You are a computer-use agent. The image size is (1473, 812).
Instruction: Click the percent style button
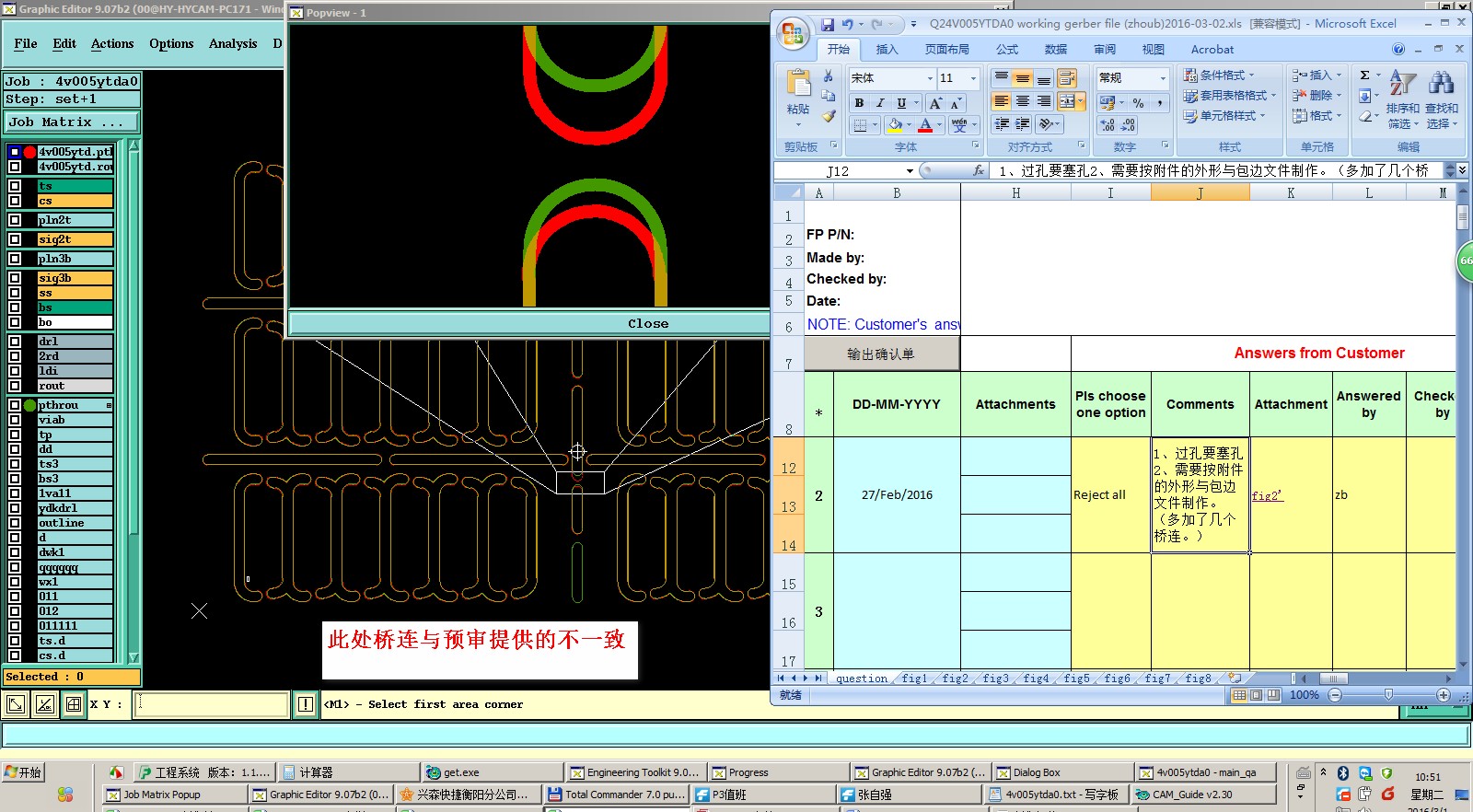click(1139, 103)
